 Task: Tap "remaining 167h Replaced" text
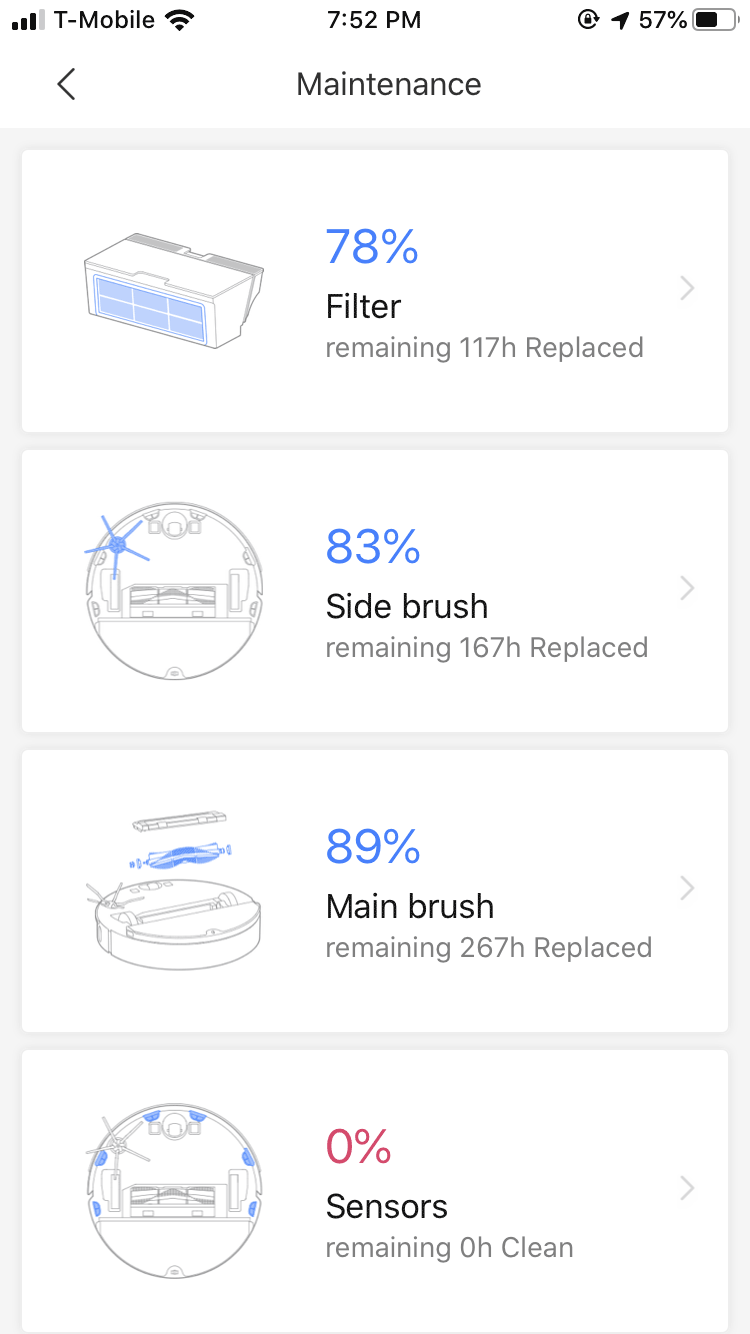[x=487, y=648]
